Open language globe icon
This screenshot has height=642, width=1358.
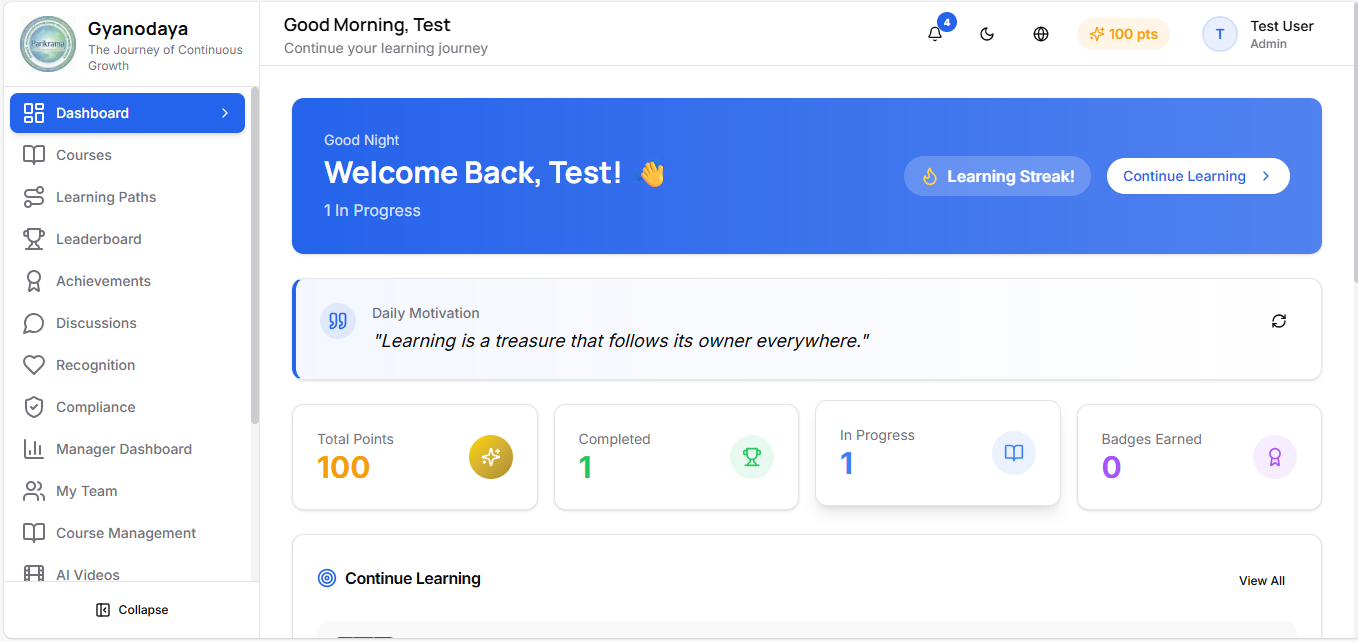pyautogui.click(x=1041, y=34)
